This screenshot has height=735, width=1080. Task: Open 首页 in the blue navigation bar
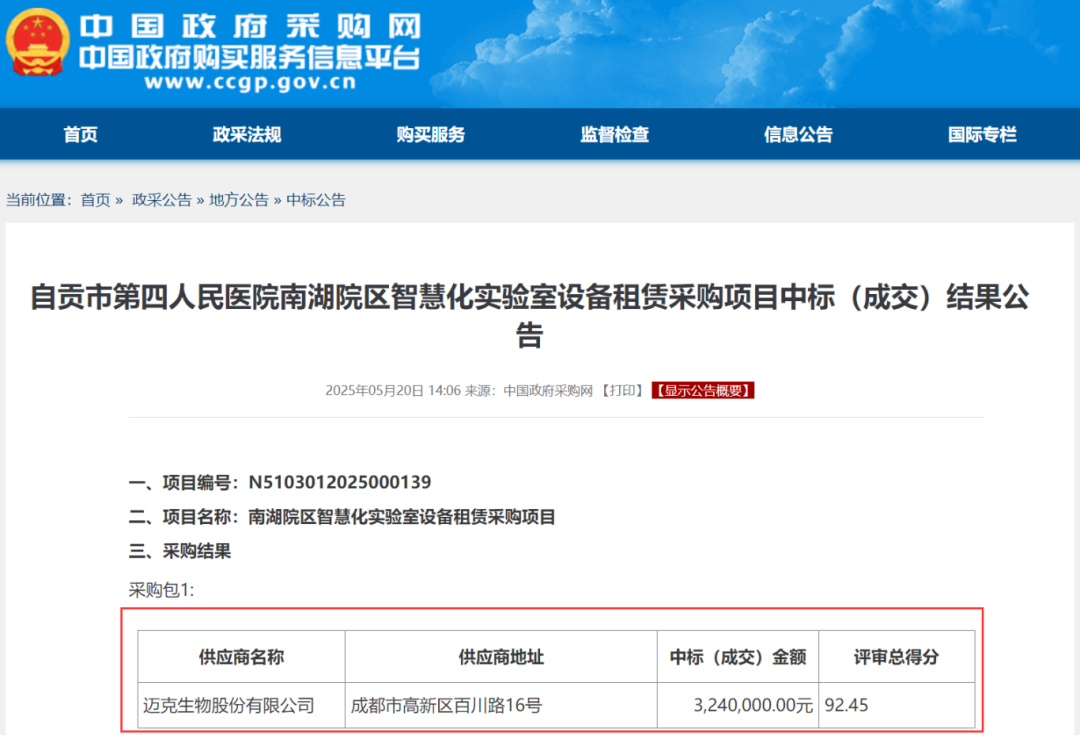pos(80,135)
